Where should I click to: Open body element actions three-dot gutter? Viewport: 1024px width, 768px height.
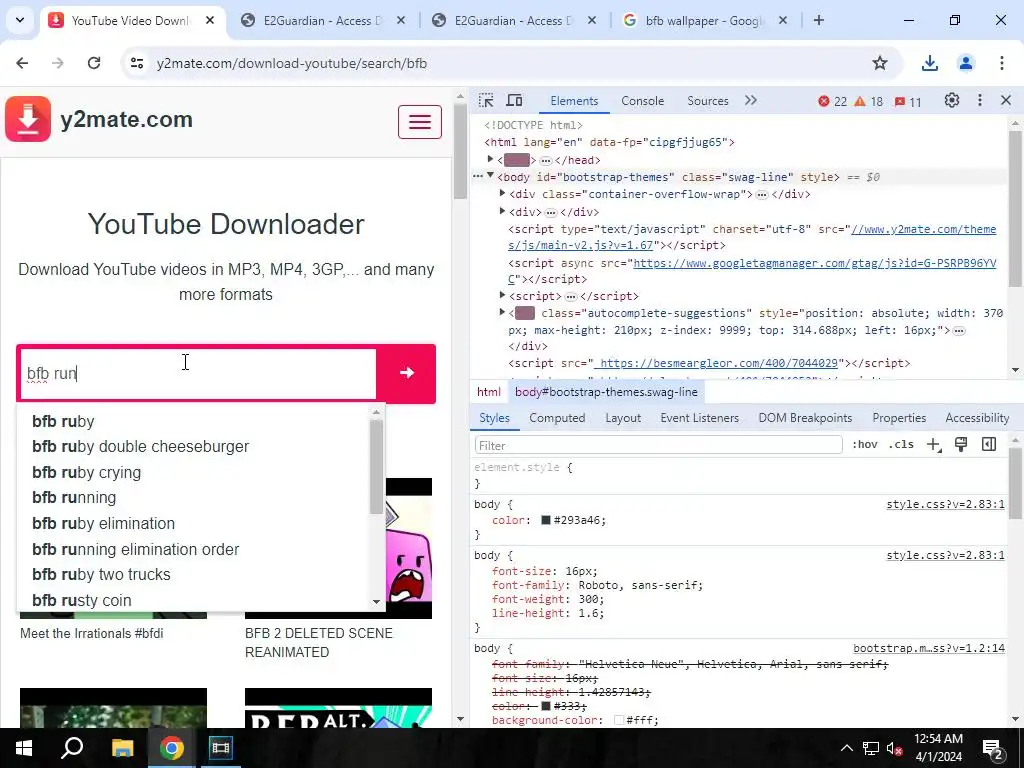478,176
